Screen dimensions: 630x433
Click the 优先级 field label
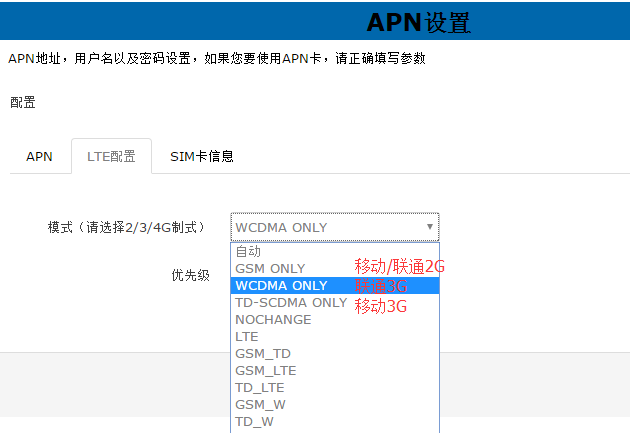[x=190, y=275]
